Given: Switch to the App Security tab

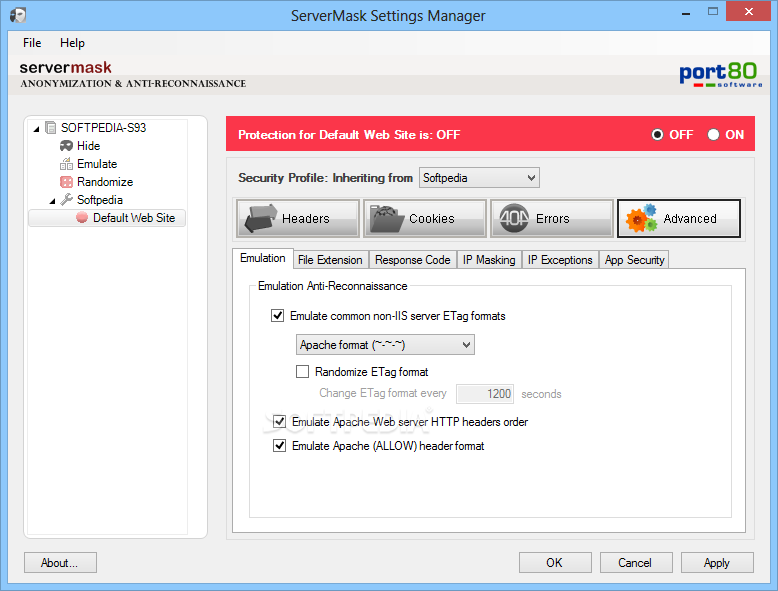Looking at the screenshot, I should coord(634,260).
